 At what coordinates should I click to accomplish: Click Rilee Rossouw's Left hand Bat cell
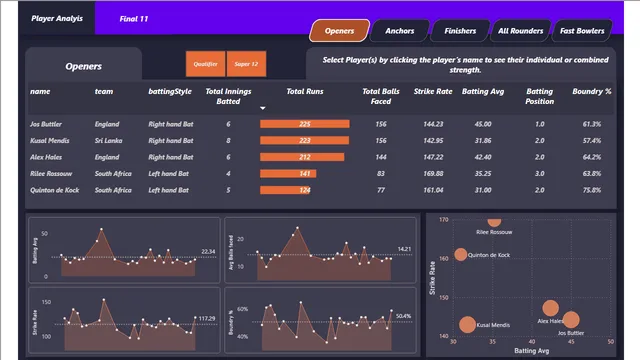click(x=168, y=173)
